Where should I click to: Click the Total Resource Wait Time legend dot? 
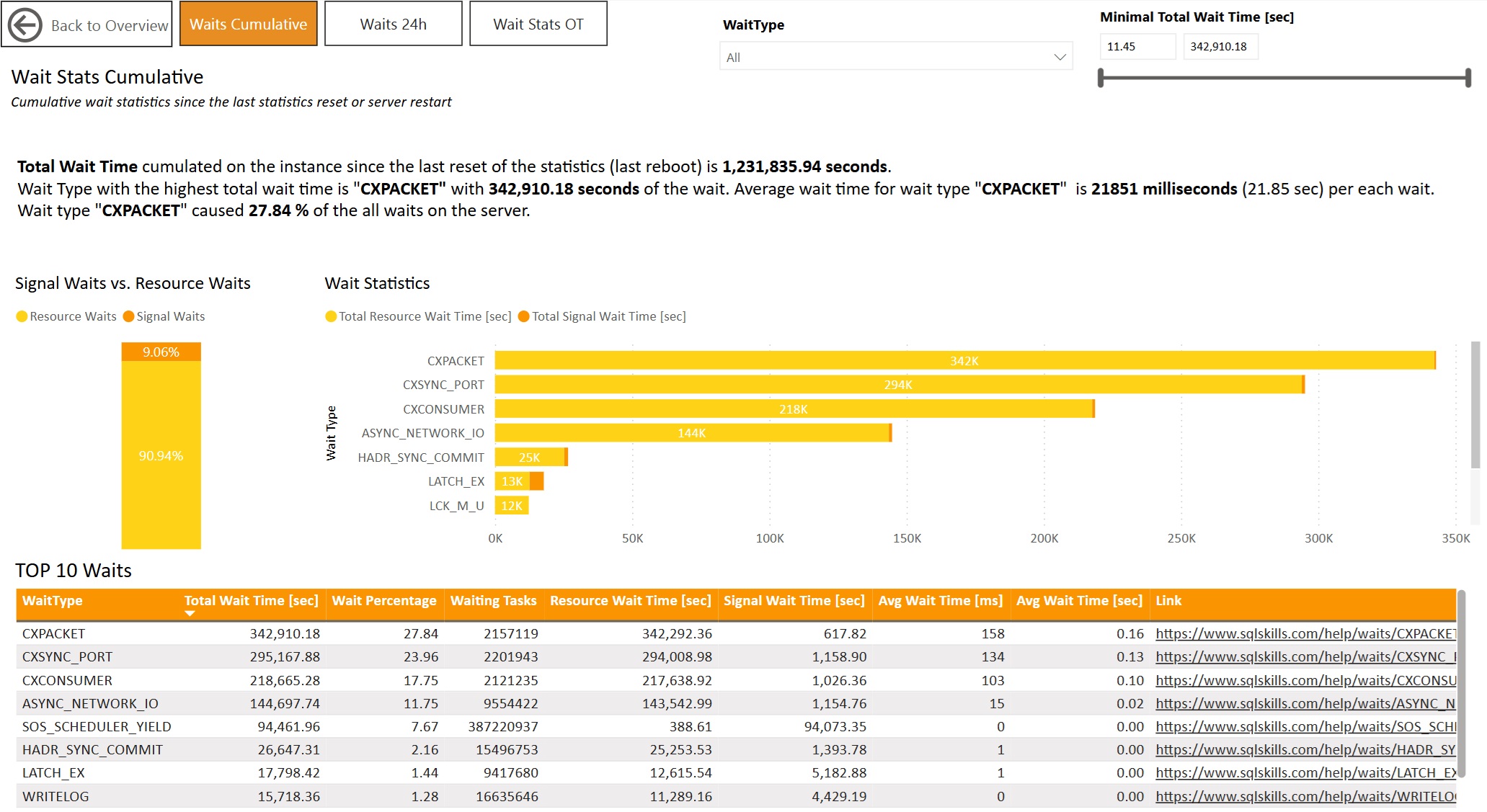331,316
